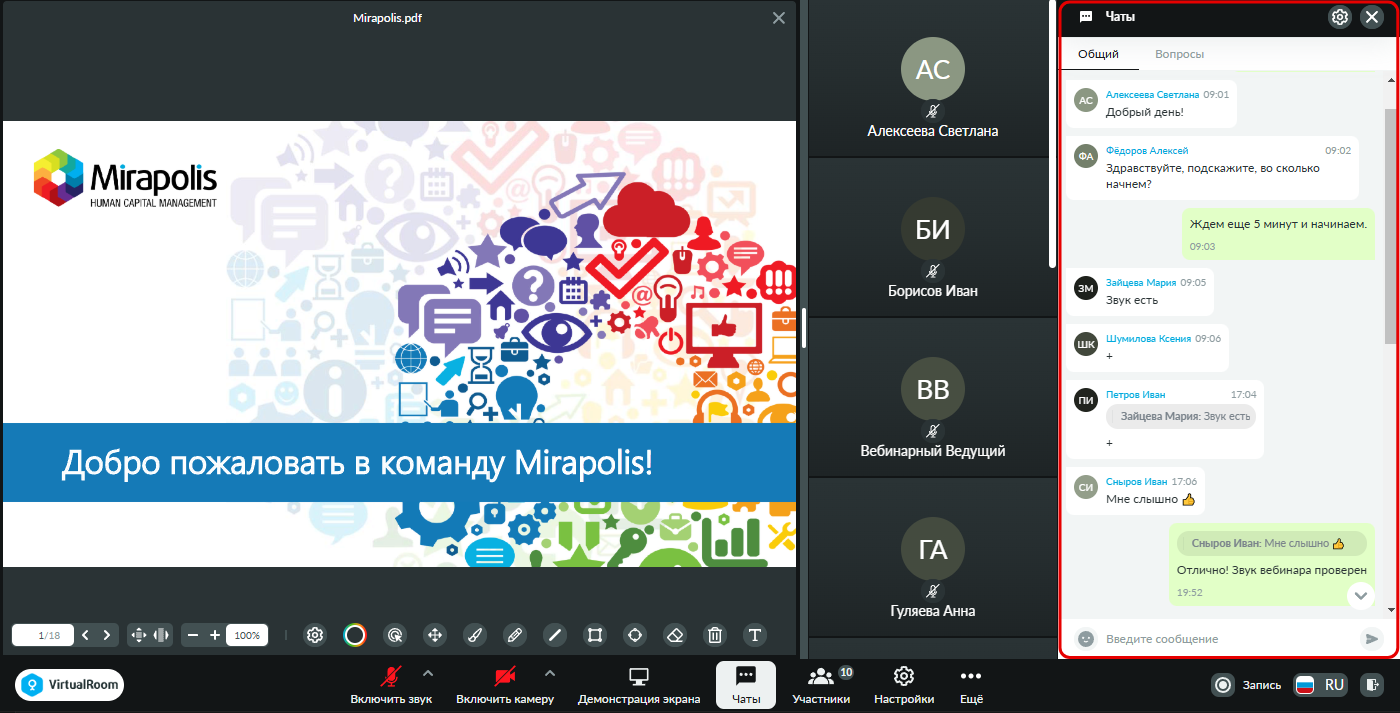The height and width of the screenshot is (713, 1400).
Task: Focus the Введите сообщение chat input
Action: pos(1229,638)
